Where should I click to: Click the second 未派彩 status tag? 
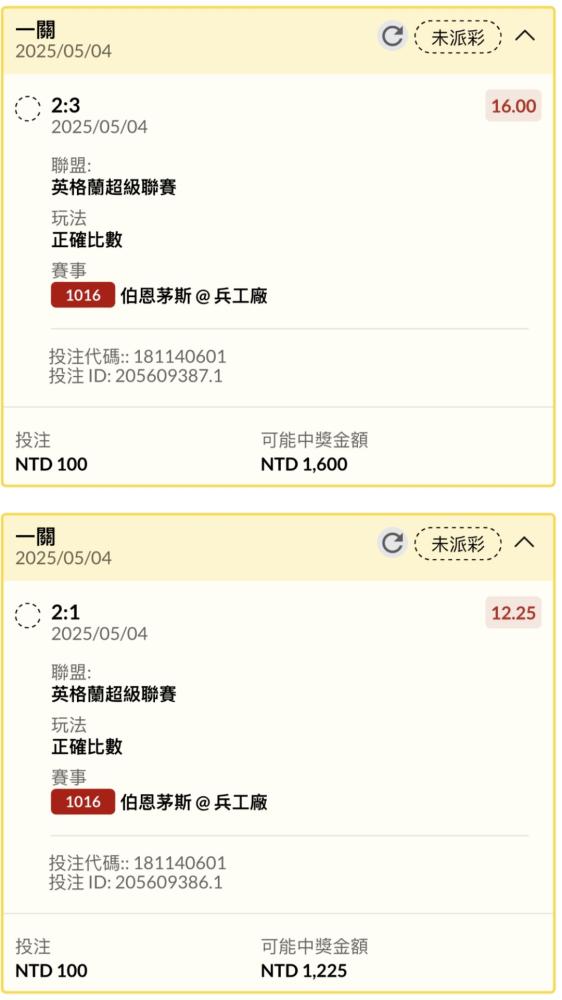click(x=457, y=544)
